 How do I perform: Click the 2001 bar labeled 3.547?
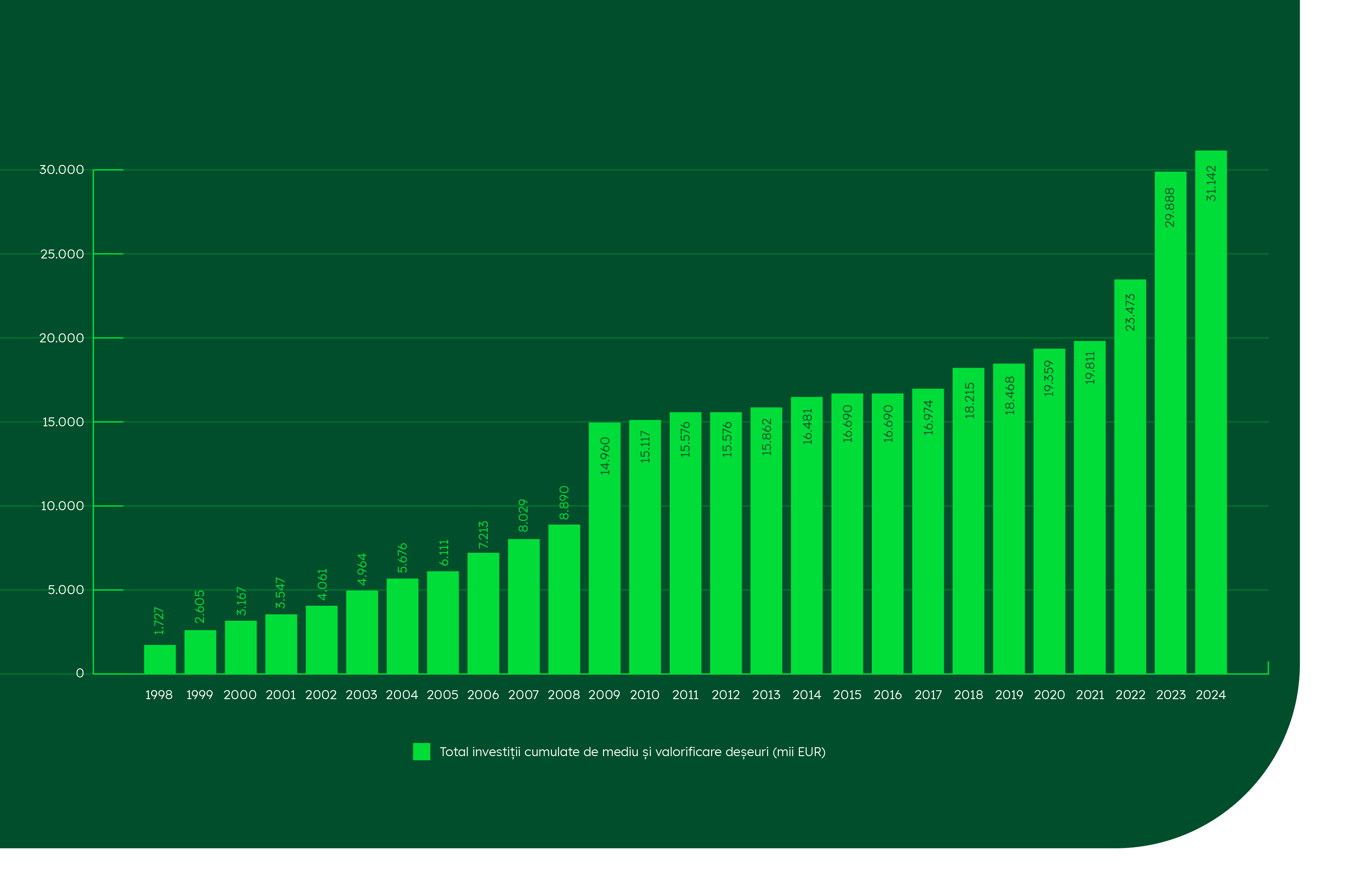pyautogui.click(x=281, y=644)
